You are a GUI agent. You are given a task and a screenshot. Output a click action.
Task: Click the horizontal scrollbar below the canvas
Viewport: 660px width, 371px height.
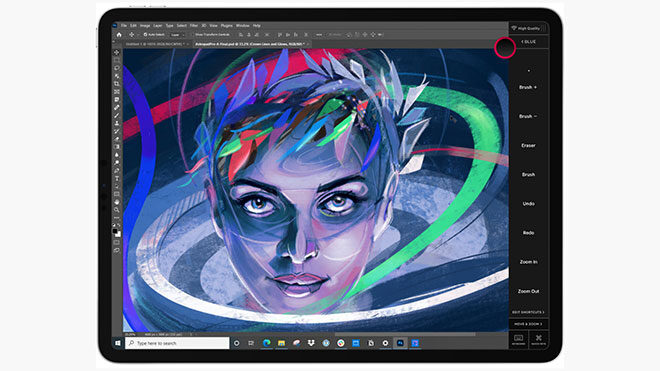tap(404, 335)
